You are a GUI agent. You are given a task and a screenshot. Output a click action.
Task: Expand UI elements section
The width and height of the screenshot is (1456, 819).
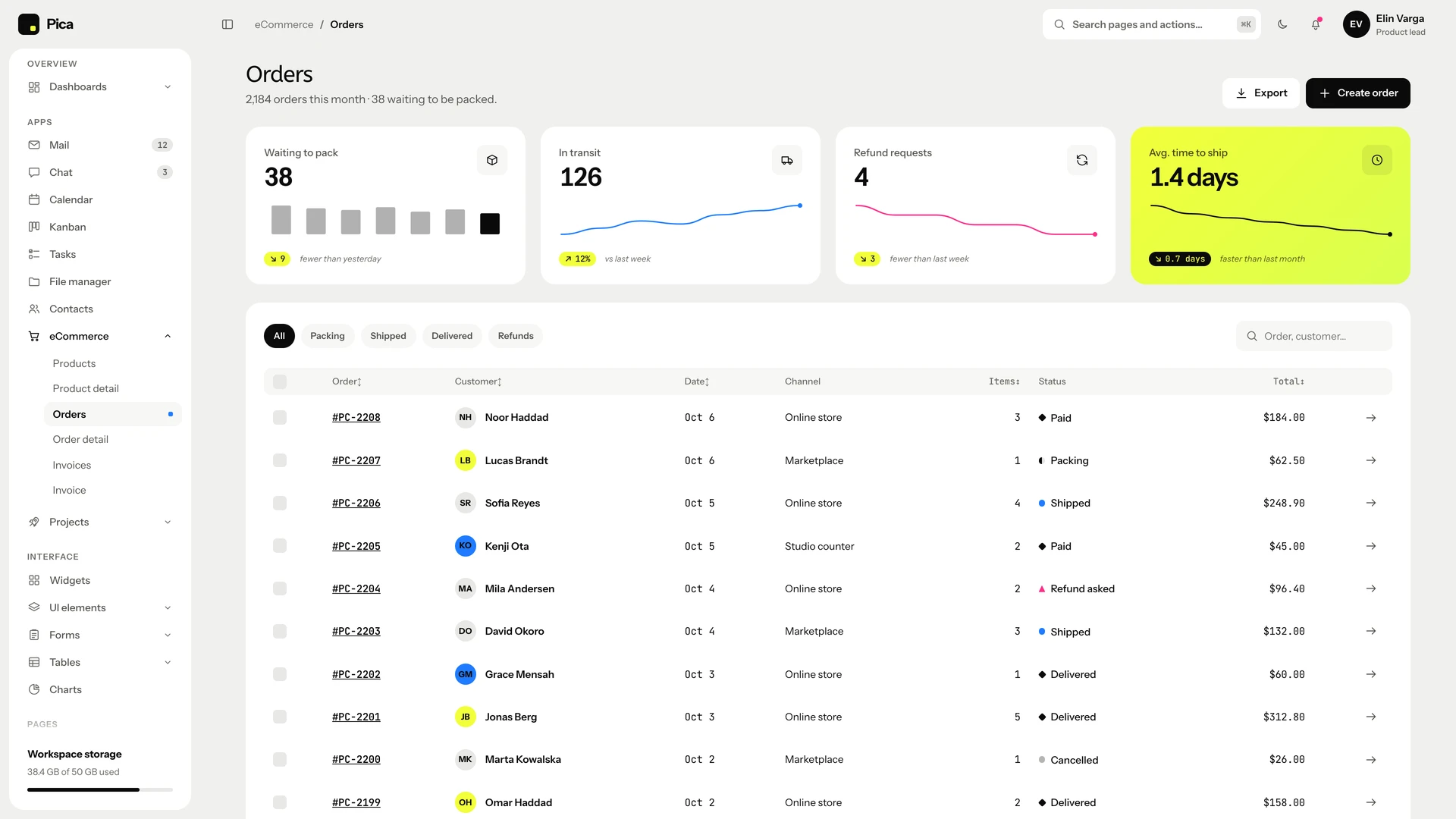pyautogui.click(x=100, y=607)
